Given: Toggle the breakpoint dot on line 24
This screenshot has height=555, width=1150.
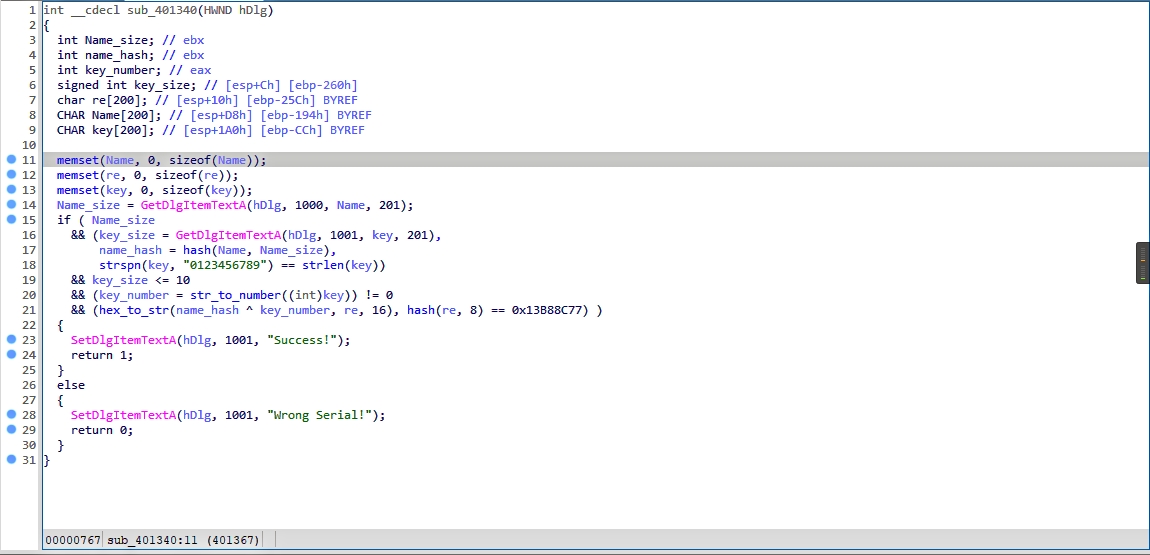Looking at the screenshot, I should (11, 354).
